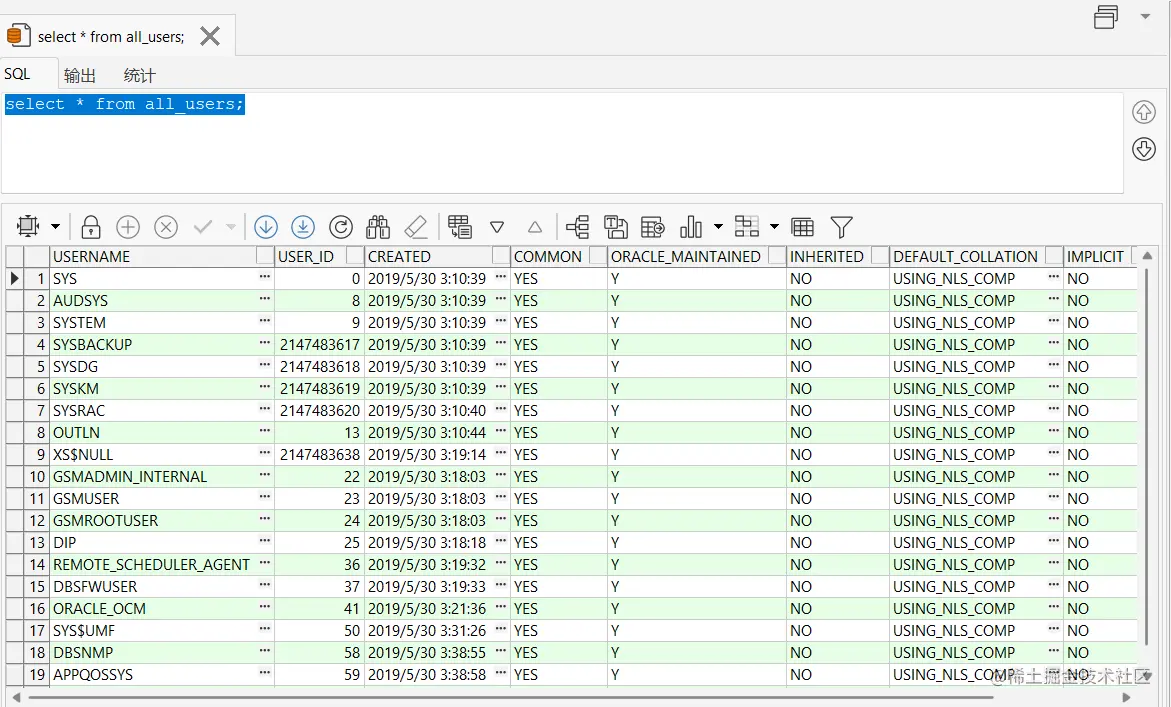Click inside the SQL editor text area

562,142
